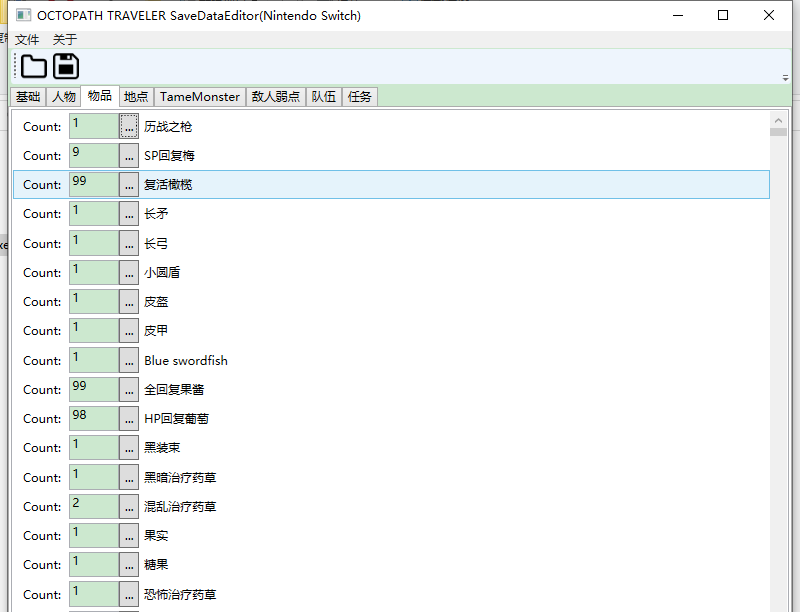Image resolution: width=800 pixels, height=612 pixels.
Task: Click the ... button for 恐怖治疗药草
Action: [x=129, y=594]
